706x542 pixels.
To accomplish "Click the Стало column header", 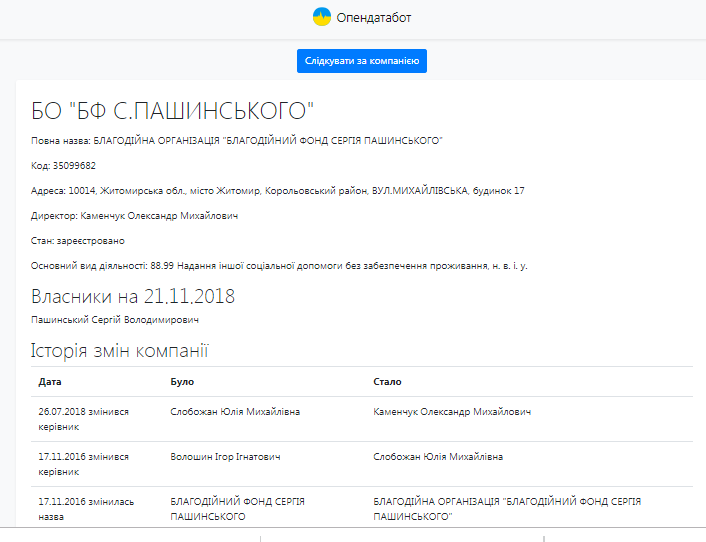I will click(x=387, y=382).
